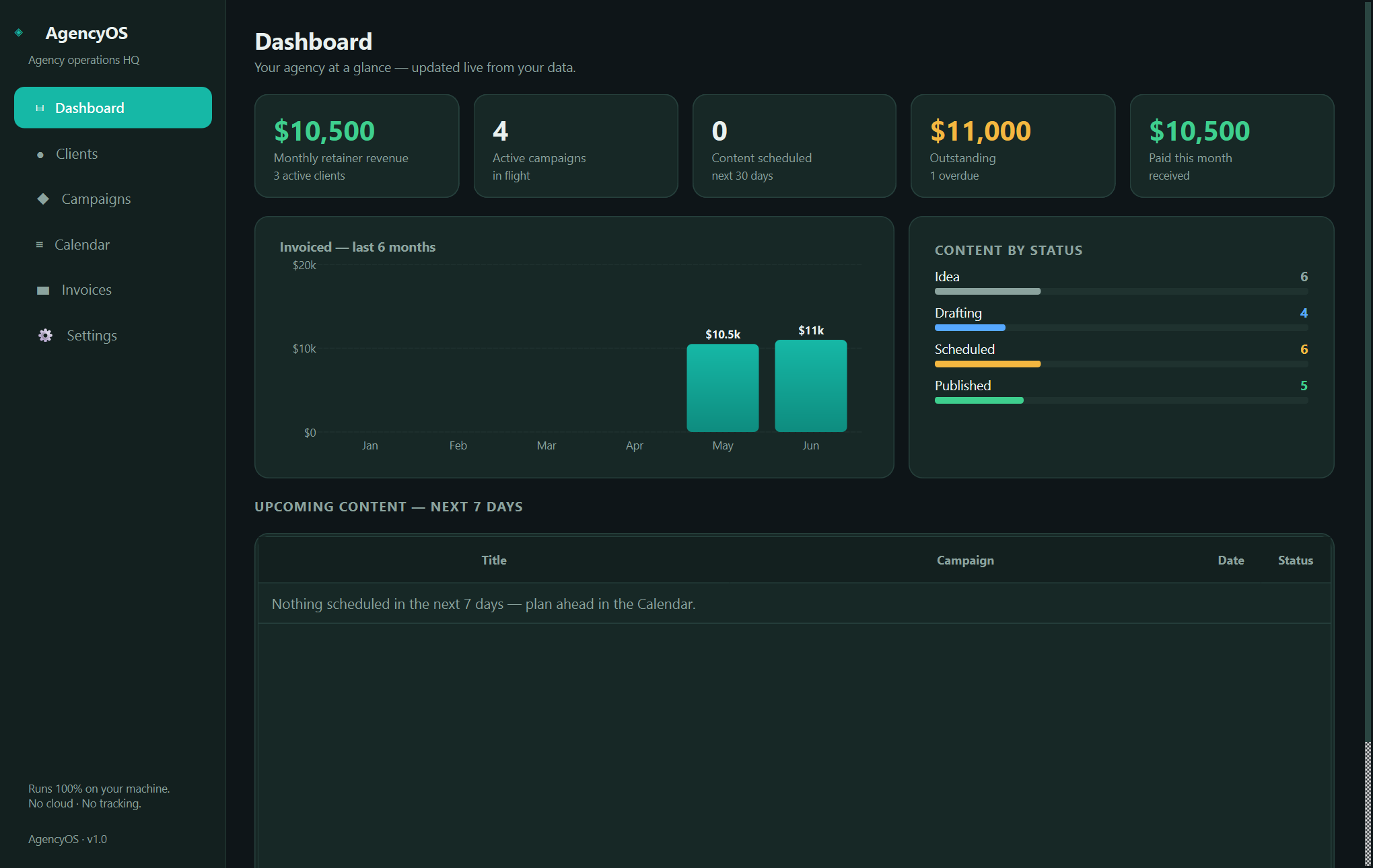Click the Scheduled status progress bar
1373x868 pixels.
pyautogui.click(x=1121, y=364)
